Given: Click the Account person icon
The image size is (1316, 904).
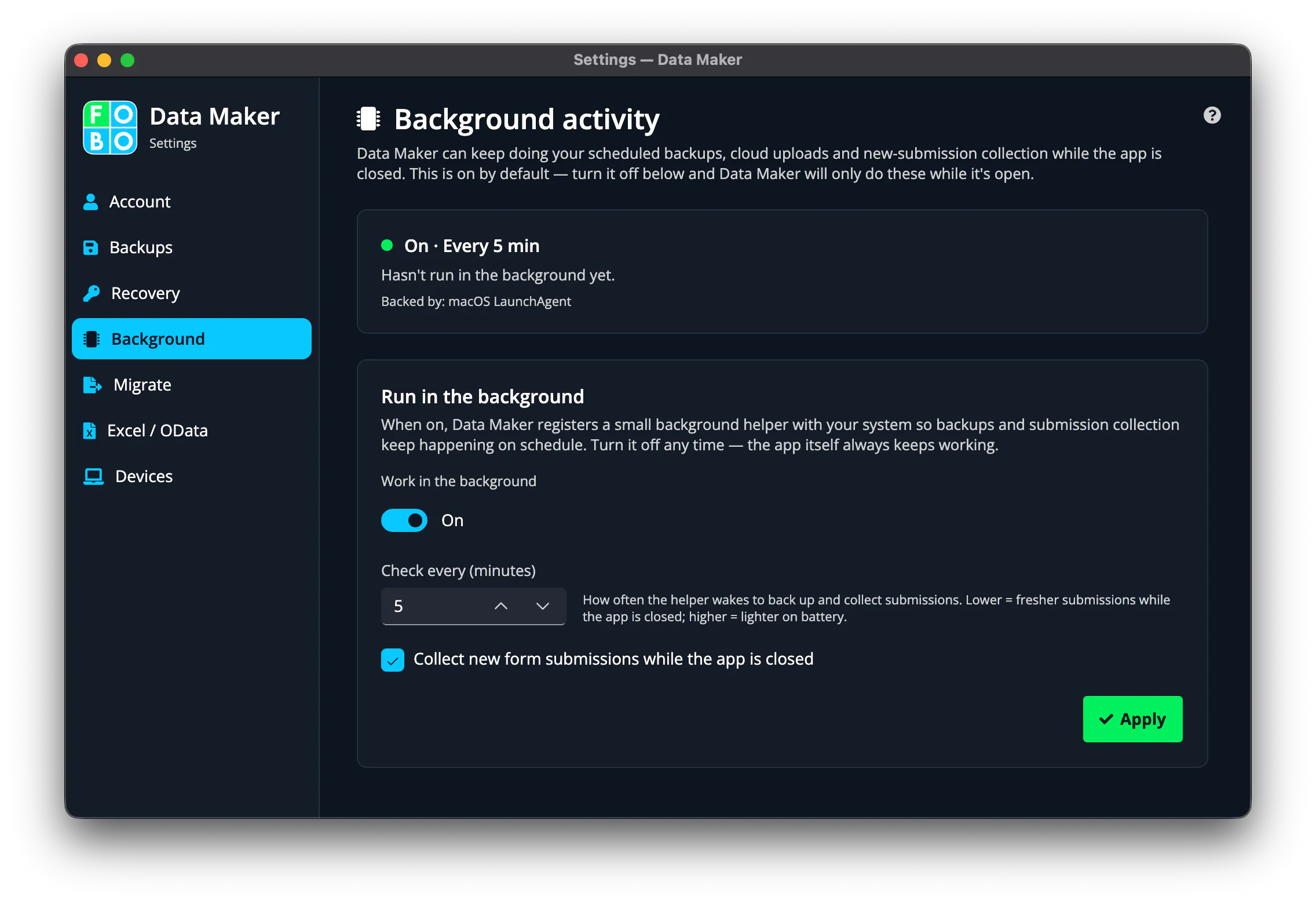Looking at the screenshot, I should click(x=91, y=202).
